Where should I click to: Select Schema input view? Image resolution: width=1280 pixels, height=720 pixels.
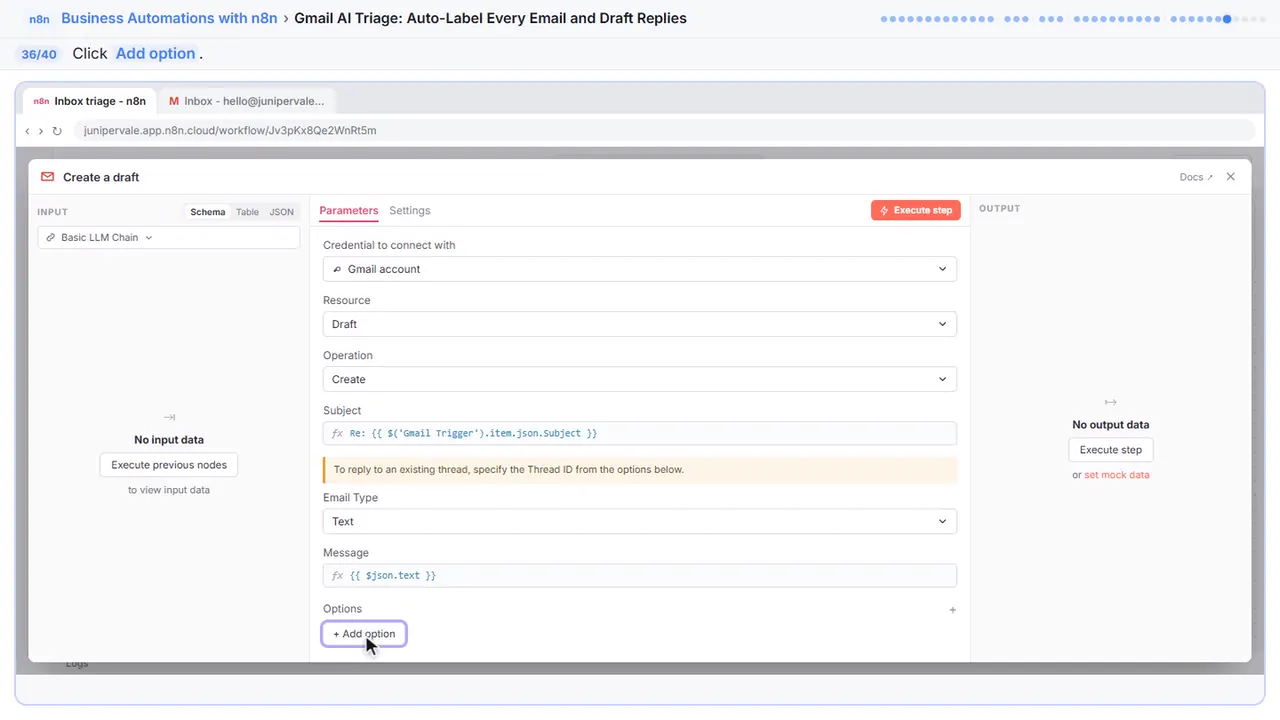(x=208, y=212)
